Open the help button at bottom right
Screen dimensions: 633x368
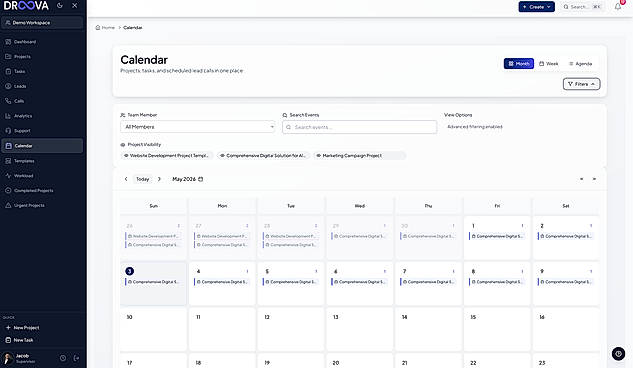click(x=618, y=353)
